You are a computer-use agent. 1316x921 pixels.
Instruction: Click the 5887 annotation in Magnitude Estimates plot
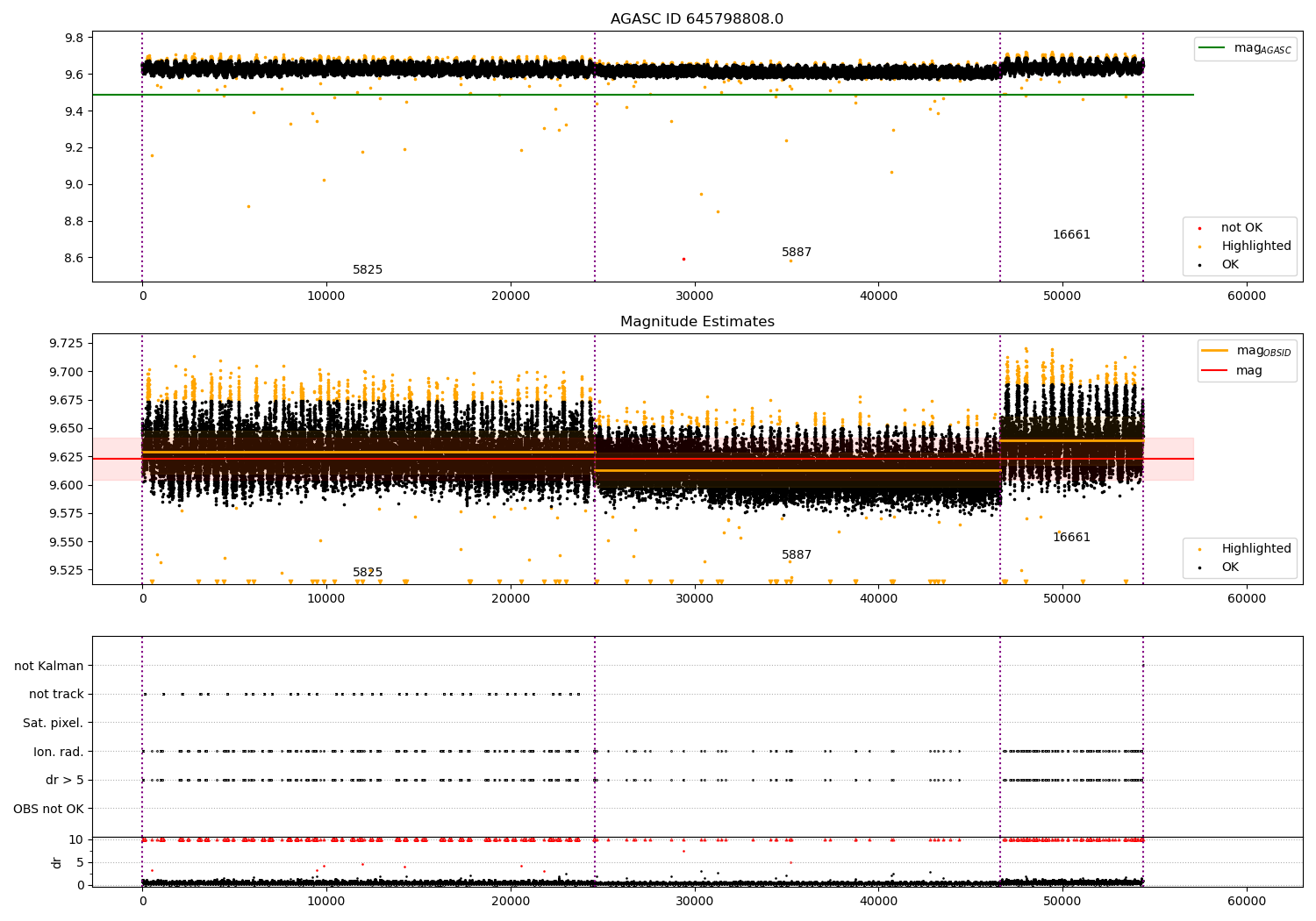[797, 555]
